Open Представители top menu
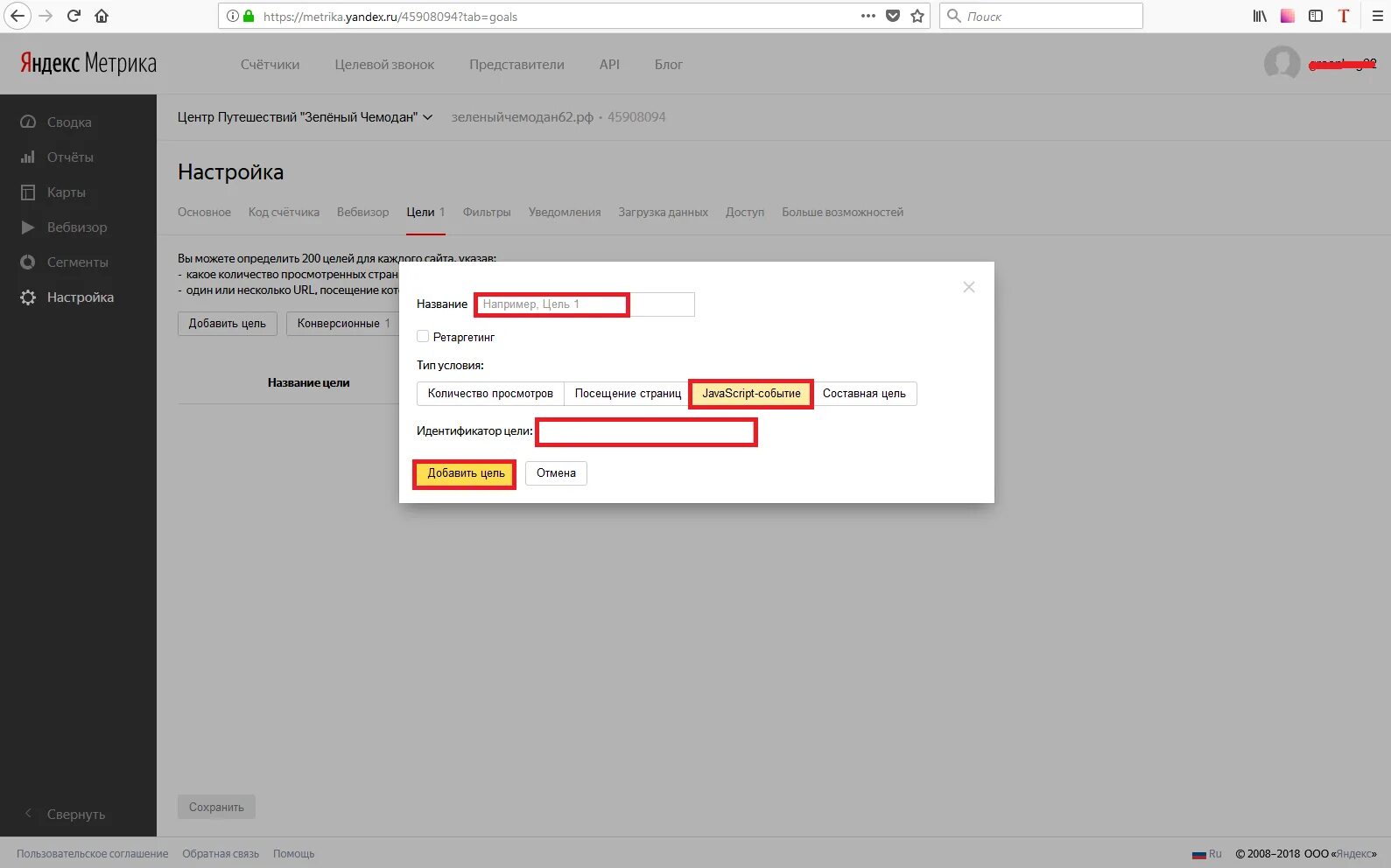Screen dimensions: 1391x868 pyautogui.click(x=516, y=65)
